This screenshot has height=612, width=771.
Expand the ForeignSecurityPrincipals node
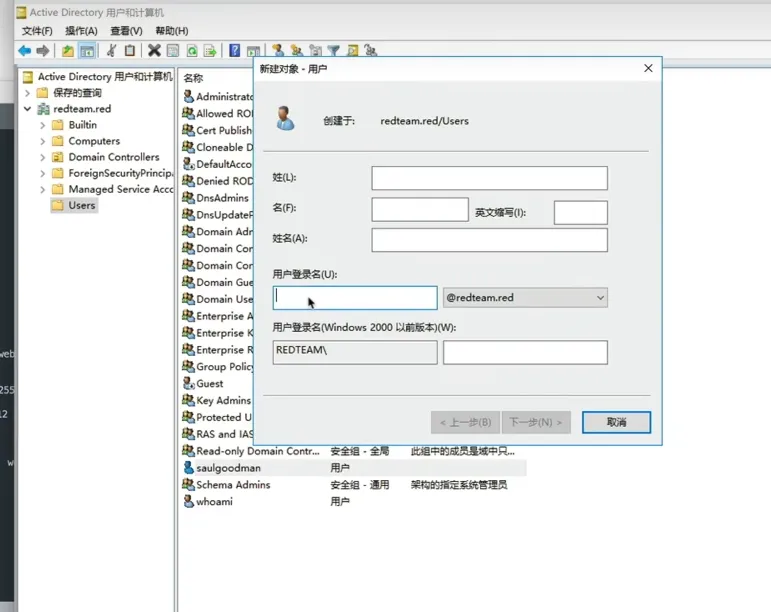(42, 174)
